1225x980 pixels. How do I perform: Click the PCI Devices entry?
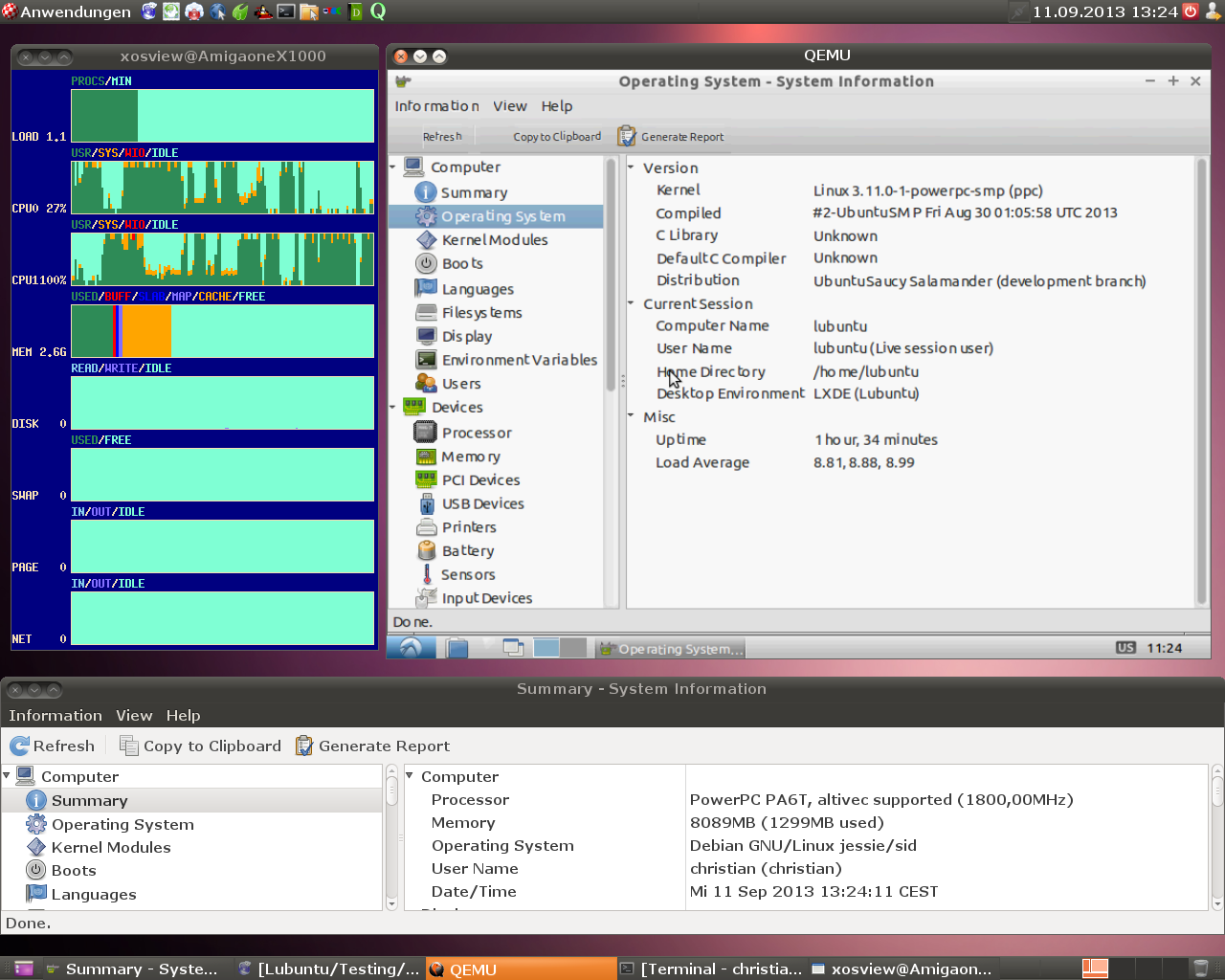480,480
